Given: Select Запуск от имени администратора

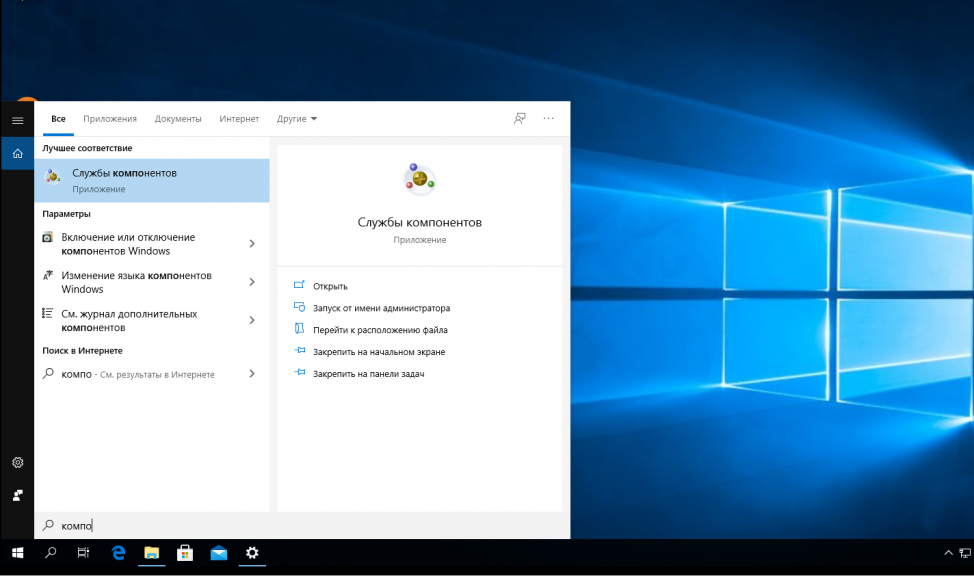Looking at the screenshot, I should point(381,308).
